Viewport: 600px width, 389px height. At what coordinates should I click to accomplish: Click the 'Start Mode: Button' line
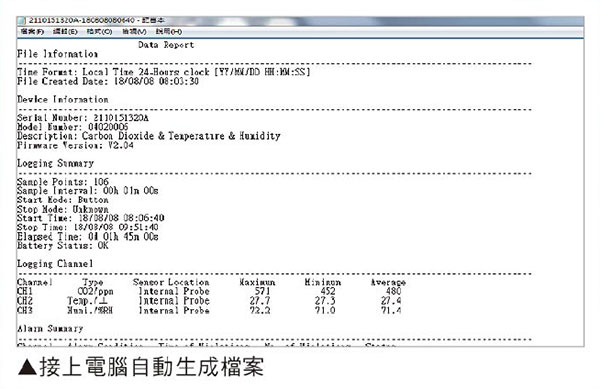[x=63, y=200]
